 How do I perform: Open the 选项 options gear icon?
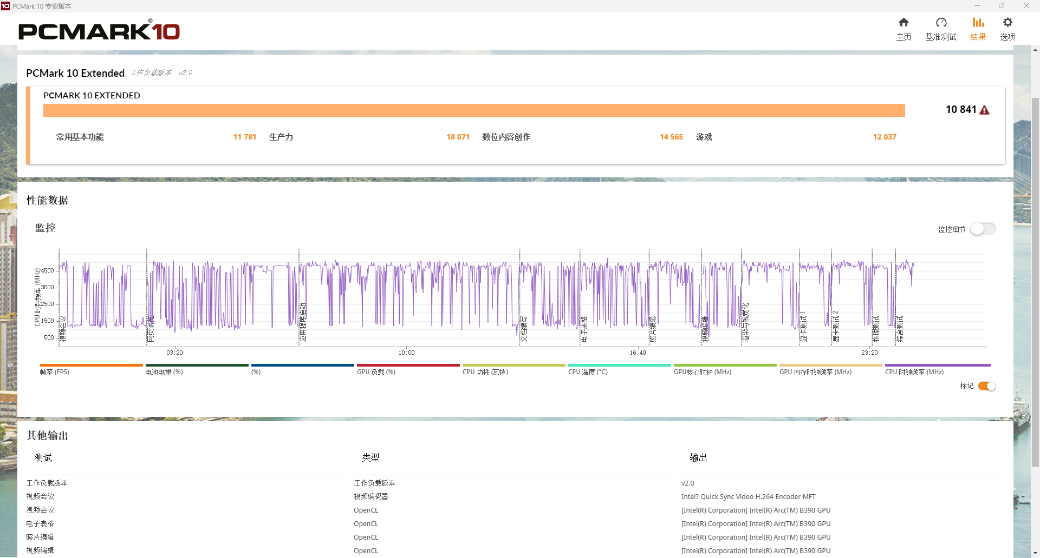pos(1007,28)
